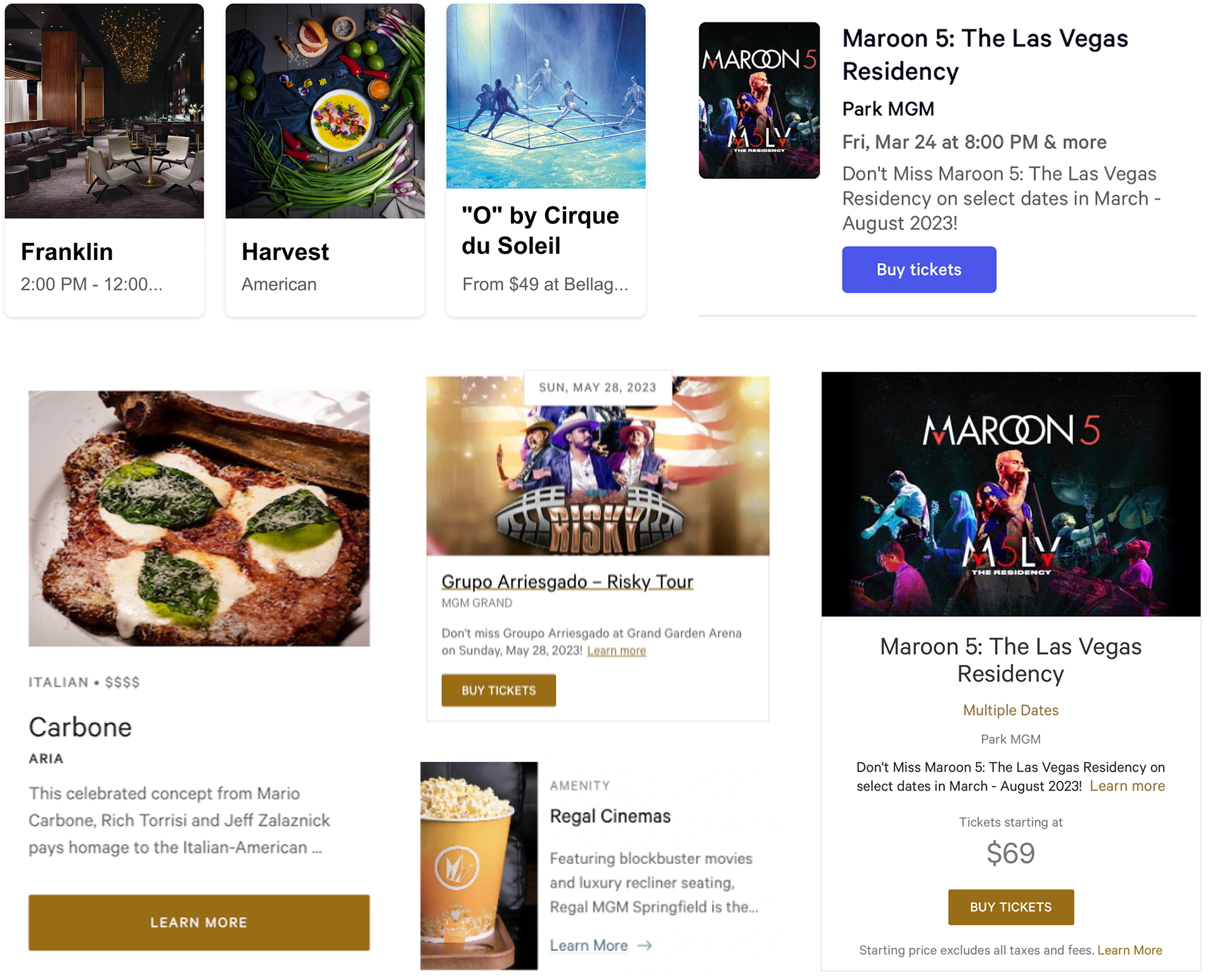Click the large Maroon 5 M5LV banner image
This screenshot has height=980, width=1217.
point(1010,494)
